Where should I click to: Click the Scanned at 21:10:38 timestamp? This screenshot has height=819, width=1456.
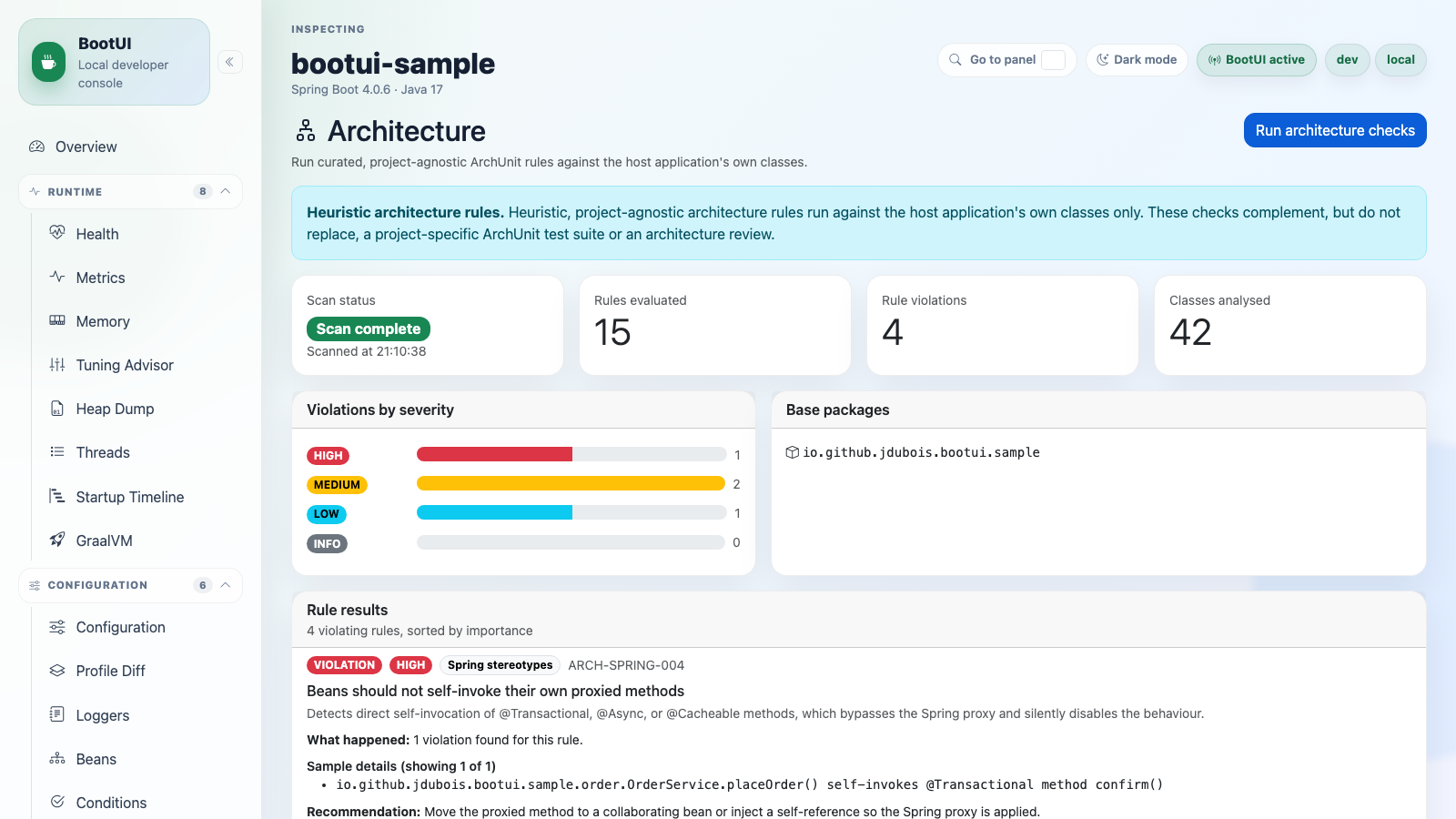tap(366, 351)
